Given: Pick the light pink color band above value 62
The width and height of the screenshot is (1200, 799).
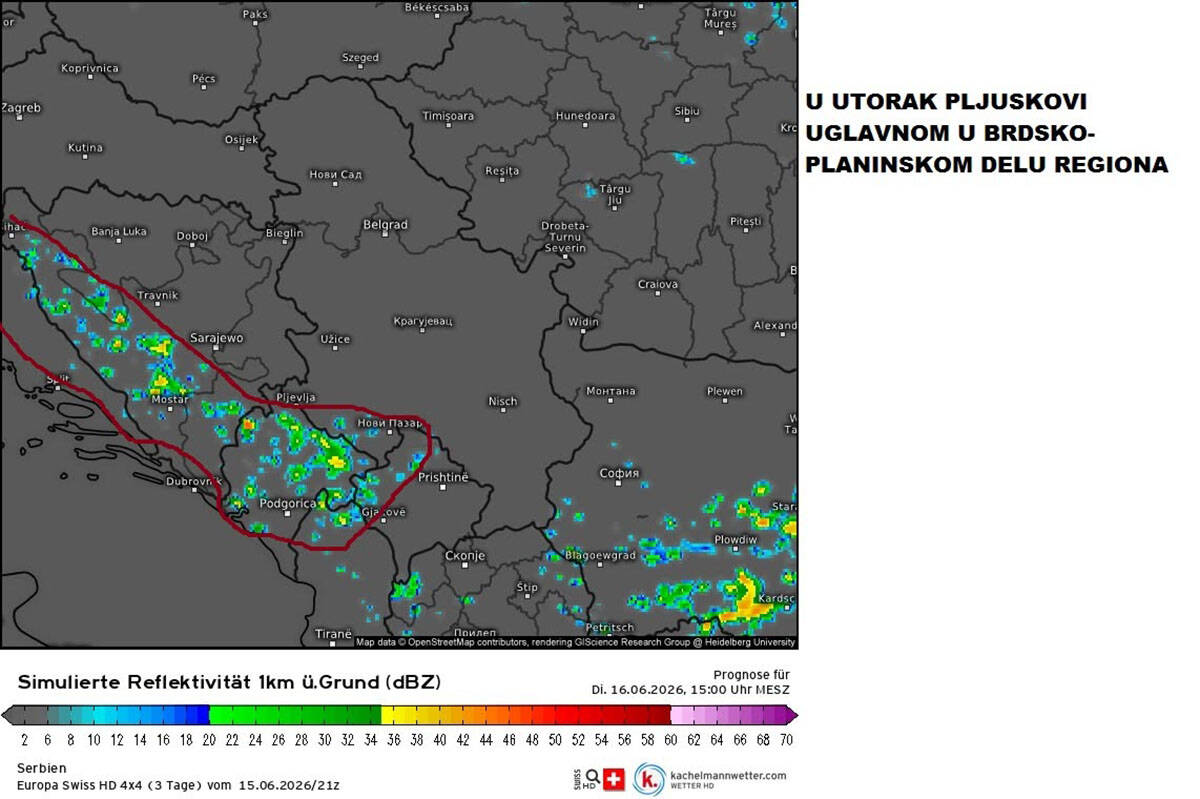Looking at the screenshot, I should [693, 714].
